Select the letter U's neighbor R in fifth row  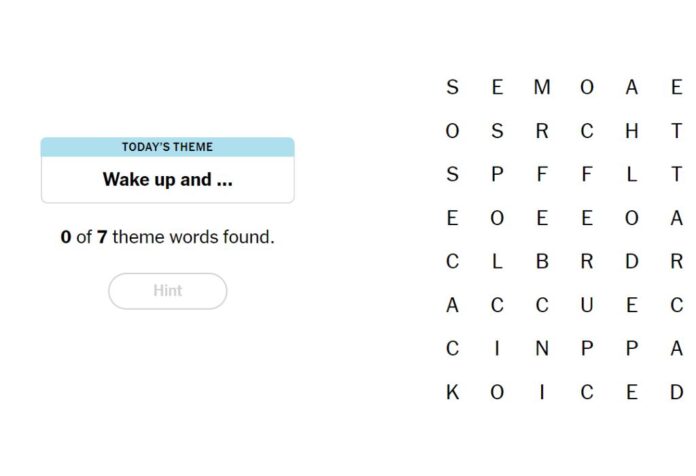point(587,261)
